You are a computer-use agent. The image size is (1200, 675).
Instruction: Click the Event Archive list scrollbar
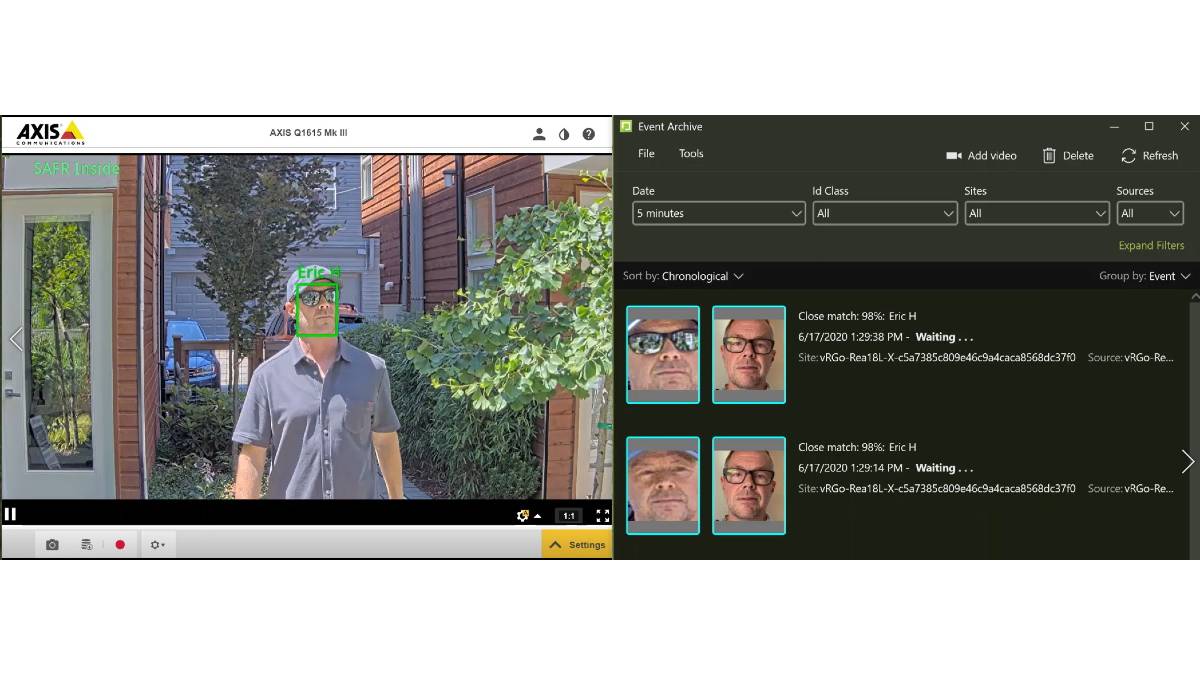click(x=1195, y=425)
